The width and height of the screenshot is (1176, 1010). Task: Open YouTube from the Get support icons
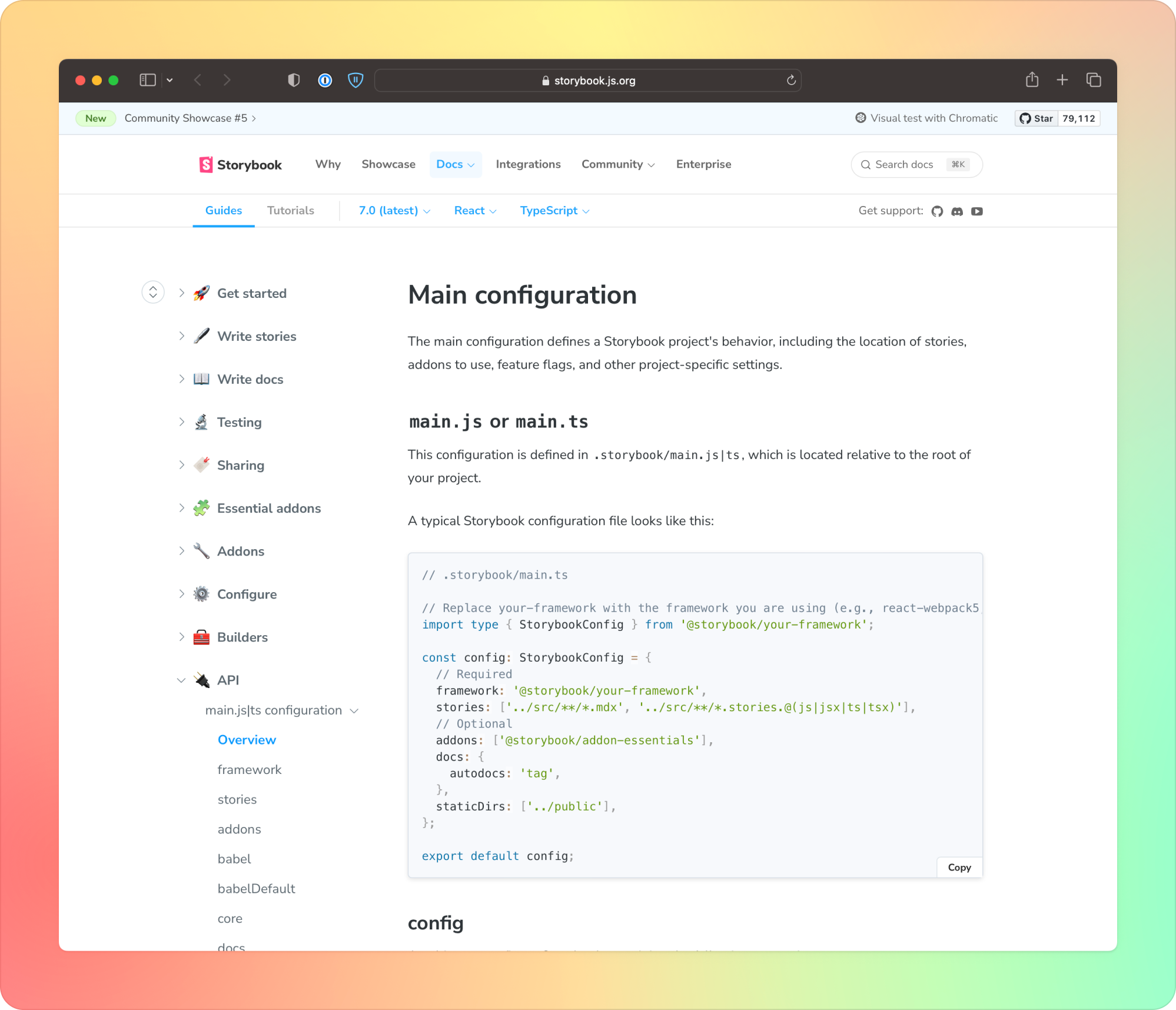click(977, 211)
